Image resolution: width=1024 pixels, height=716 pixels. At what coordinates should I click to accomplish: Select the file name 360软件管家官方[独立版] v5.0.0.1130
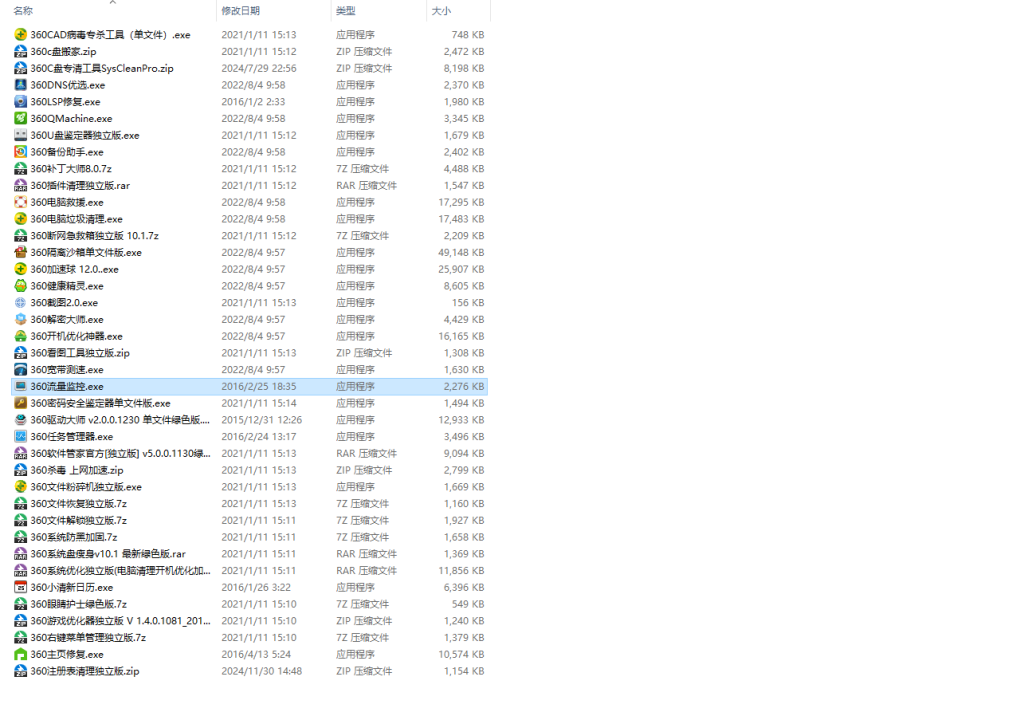pyautogui.click(x=120, y=453)
